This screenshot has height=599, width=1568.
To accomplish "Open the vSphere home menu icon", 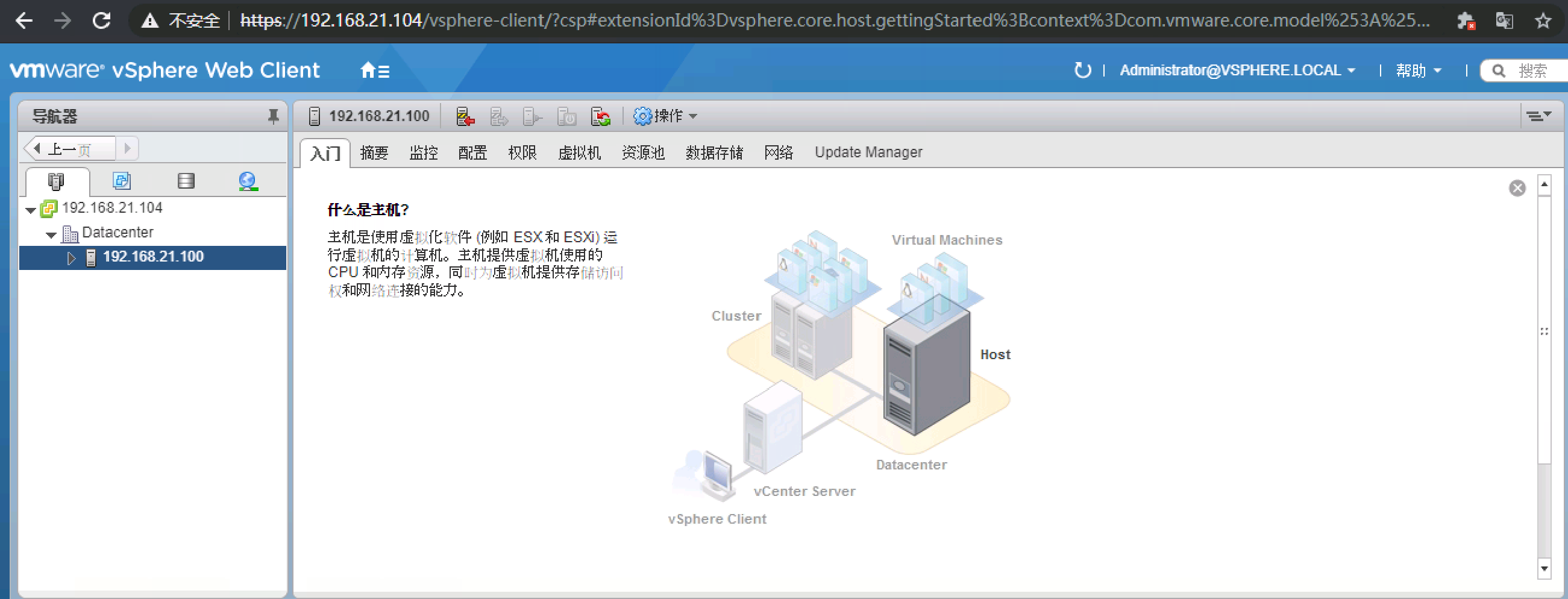I will point(374,71).
